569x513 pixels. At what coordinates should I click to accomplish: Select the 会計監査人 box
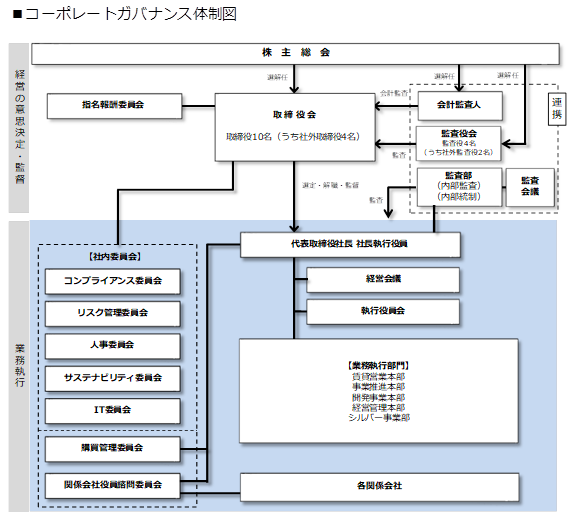point(460,106)
